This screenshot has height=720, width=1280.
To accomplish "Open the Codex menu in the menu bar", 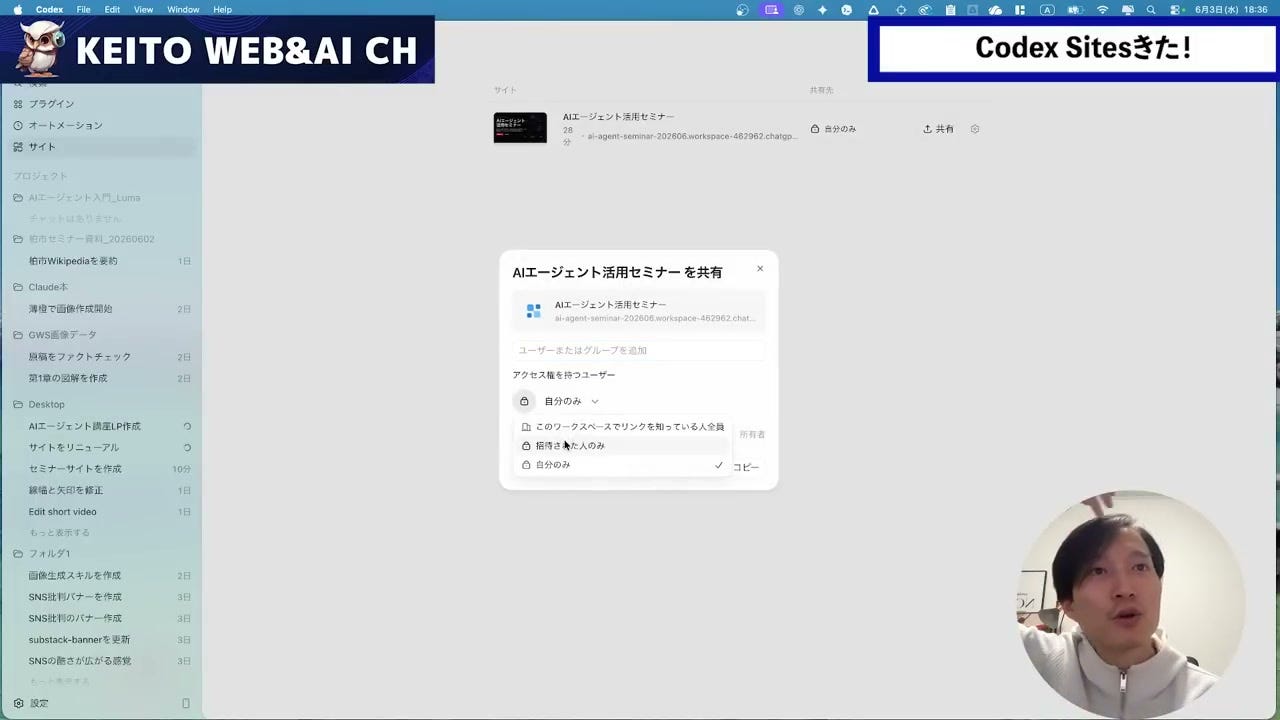I will click(49, 9).
